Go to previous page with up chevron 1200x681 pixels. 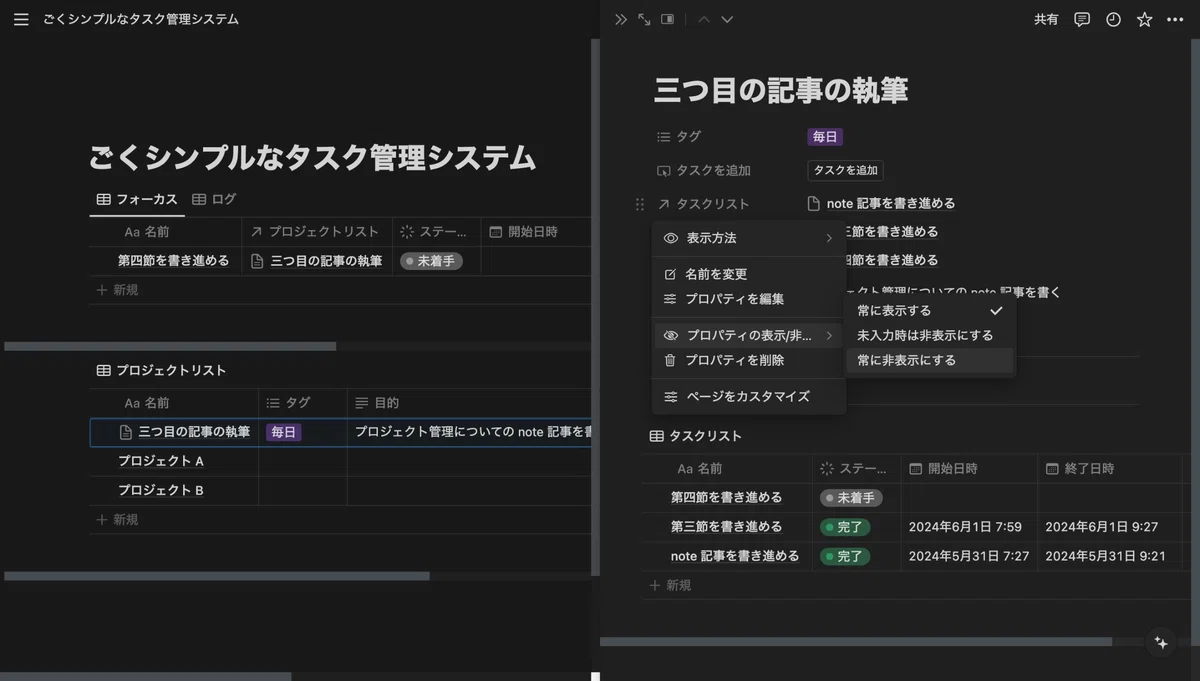click(704, 19)
